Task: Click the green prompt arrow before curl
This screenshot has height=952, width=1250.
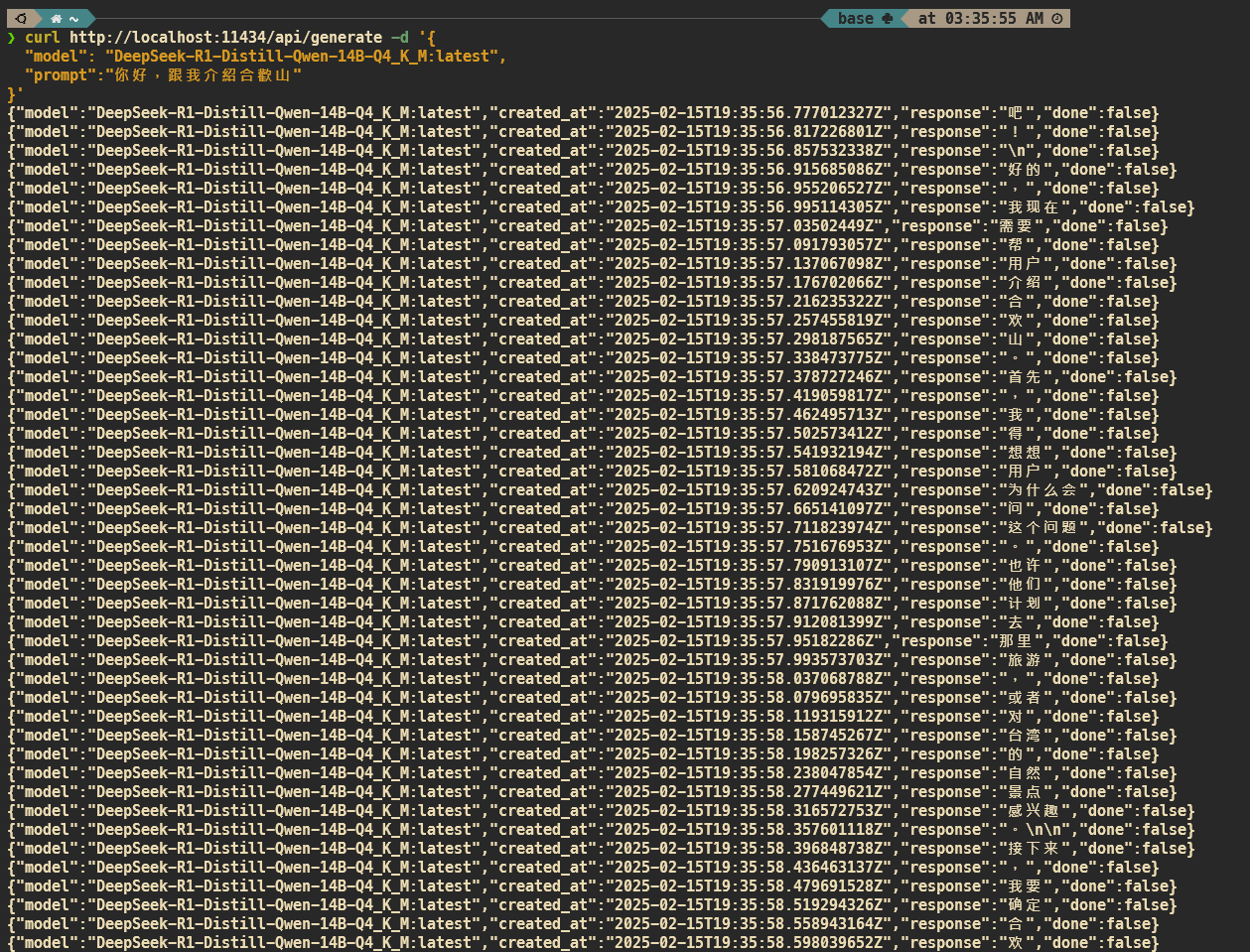Action: click(12, 38)
